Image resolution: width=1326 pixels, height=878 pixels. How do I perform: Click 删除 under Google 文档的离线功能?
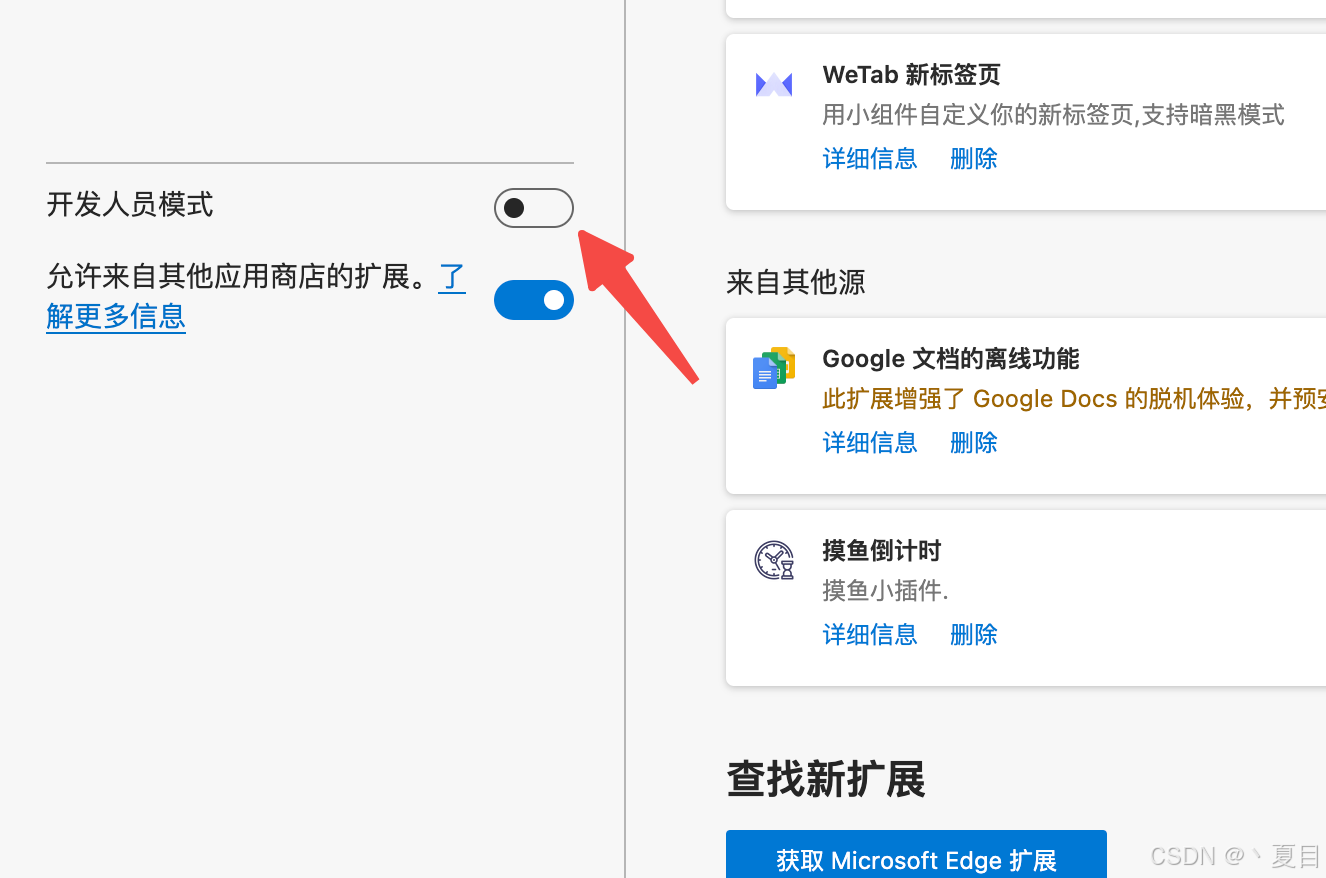click(974, 442)
